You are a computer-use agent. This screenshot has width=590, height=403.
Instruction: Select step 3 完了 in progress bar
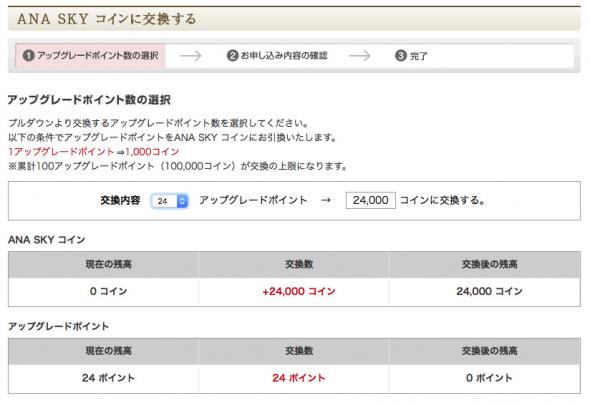tap(411, 56)
